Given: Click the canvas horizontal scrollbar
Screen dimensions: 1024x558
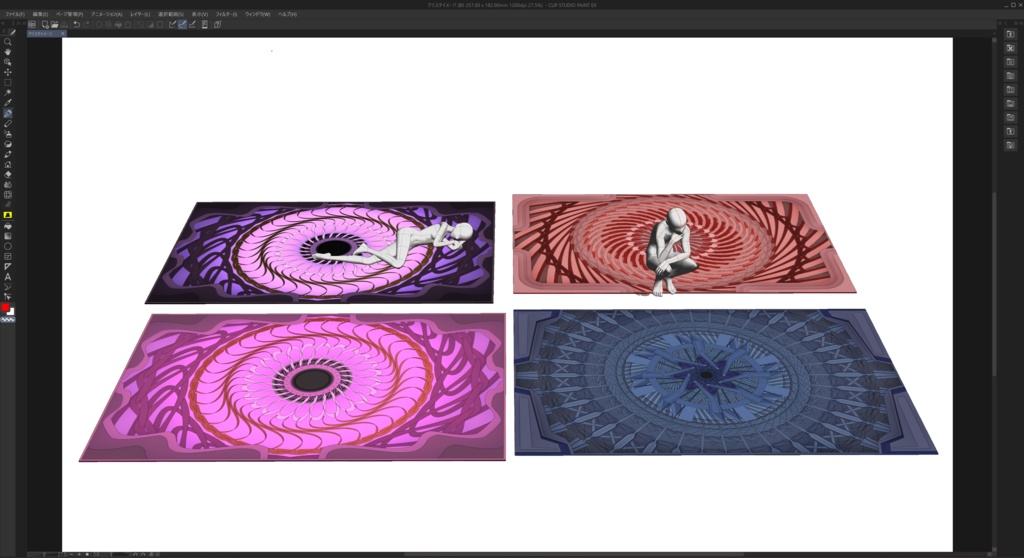Looking at the screenshot, I should 575,555.
